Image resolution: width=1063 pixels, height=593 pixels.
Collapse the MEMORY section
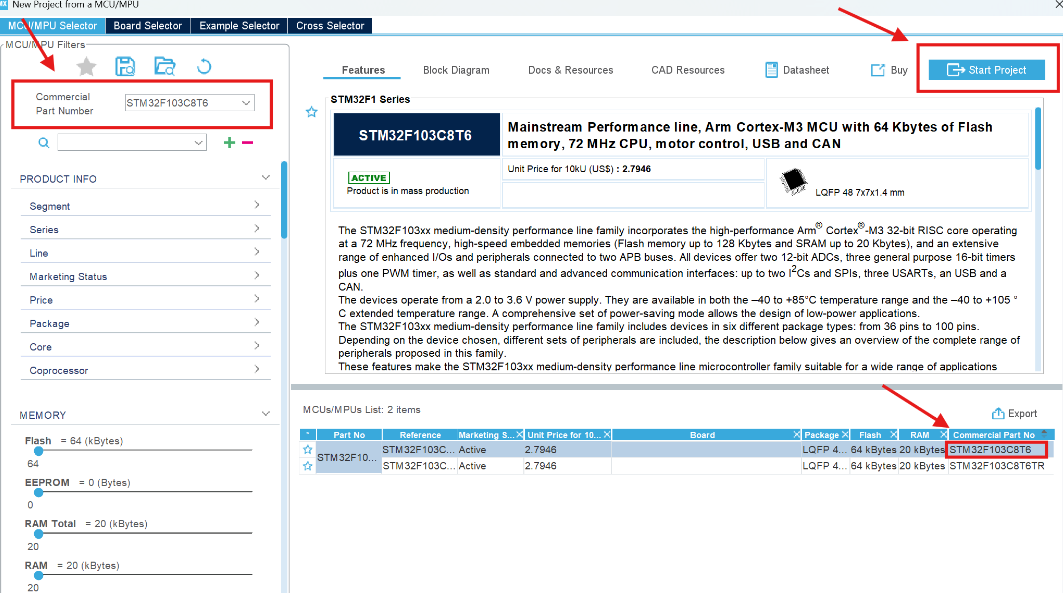click(266, 414)
